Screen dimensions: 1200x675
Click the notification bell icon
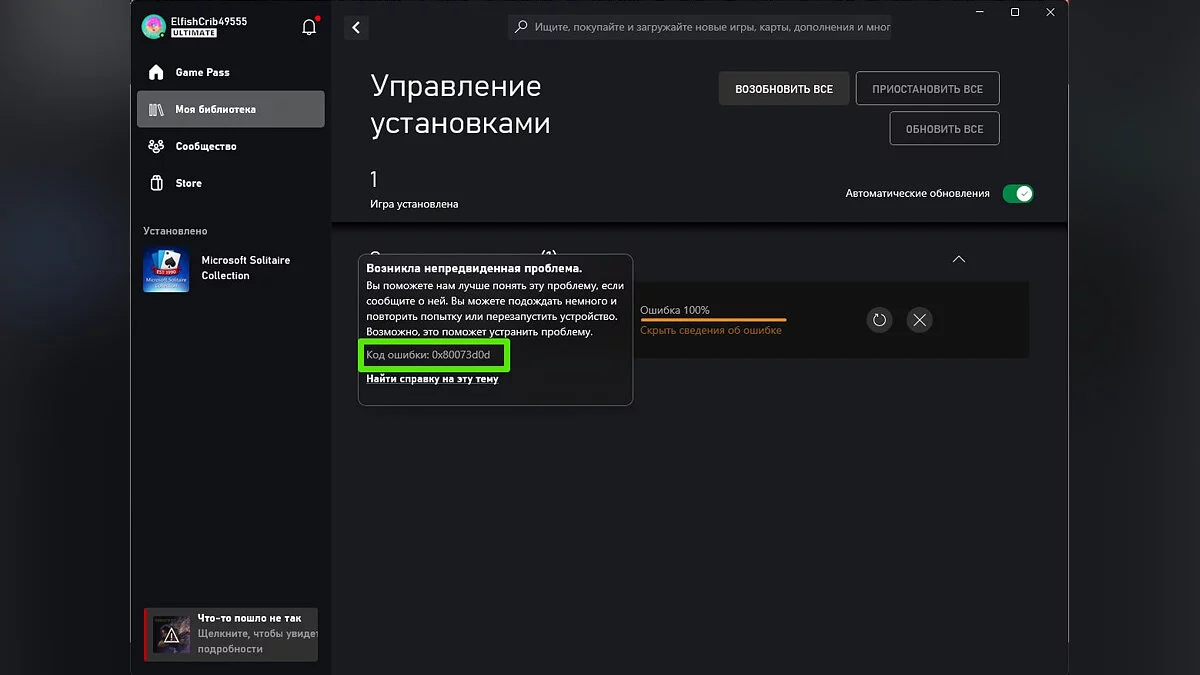[309, 27]
